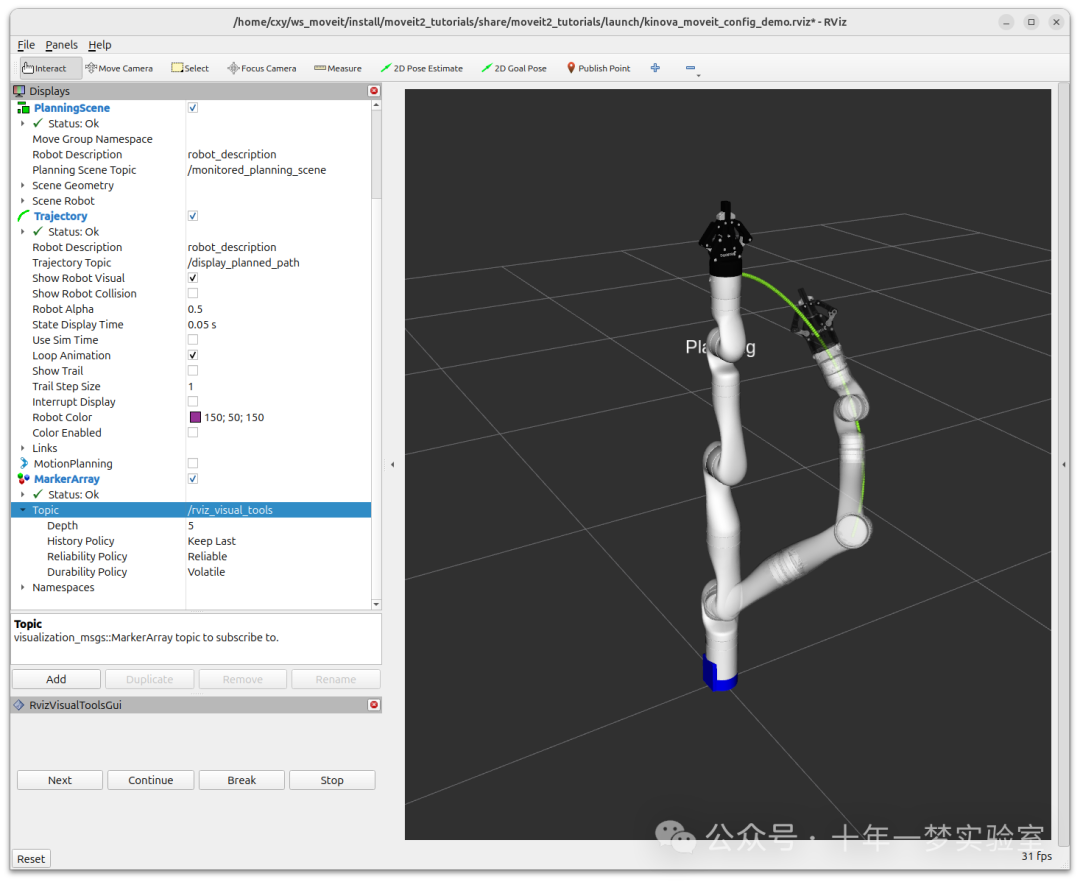Click the minus icon to remove a tool
The height and width of the screenshot is (882, 1080).
click(690, 67)
